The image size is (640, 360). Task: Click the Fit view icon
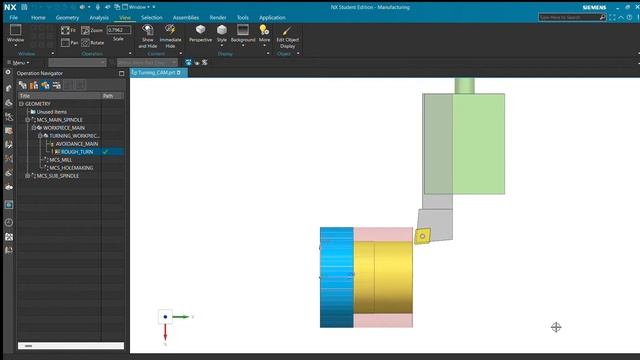point(65,30)
